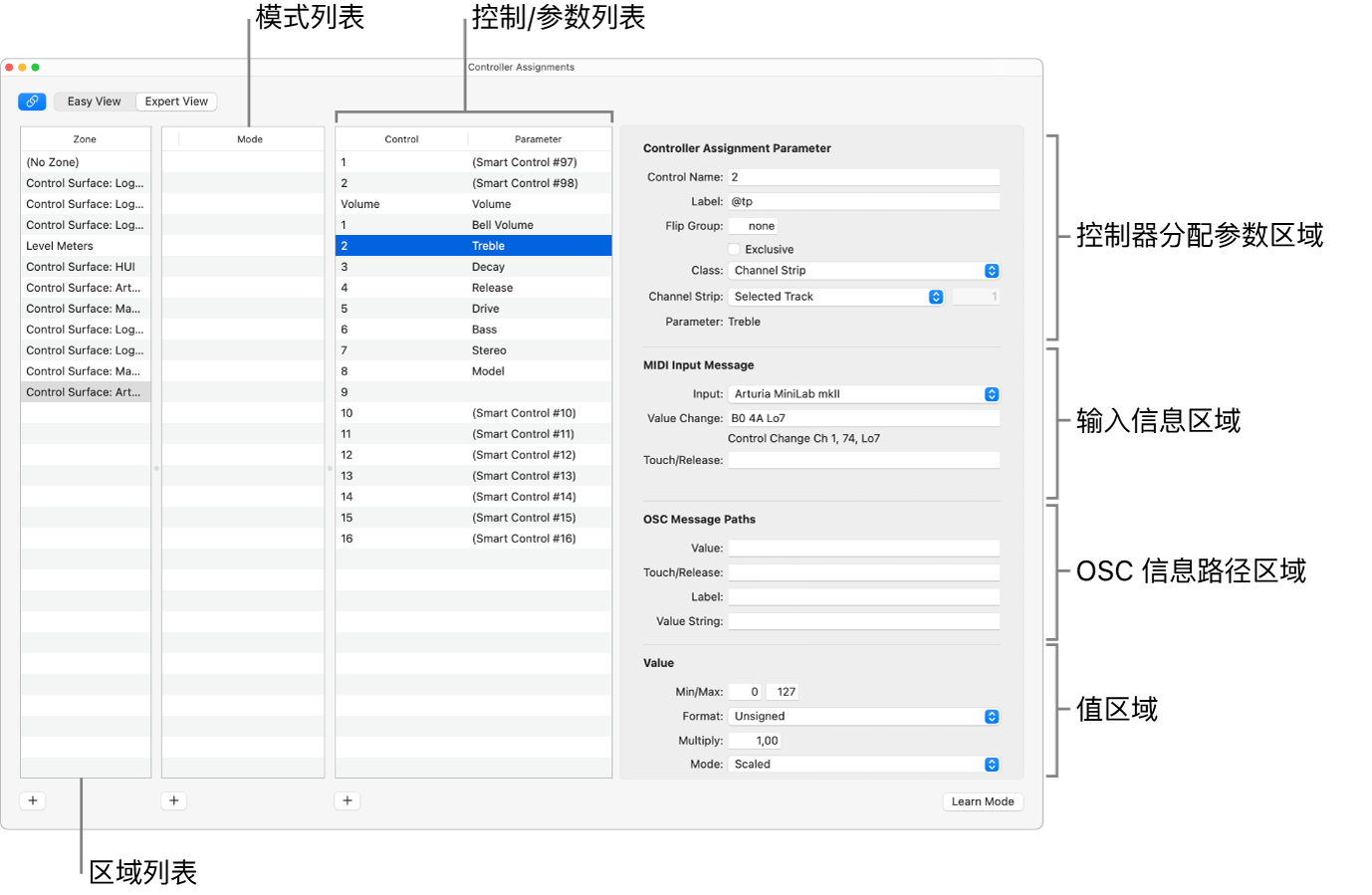
Task: Add a new mode with the plus button
Action: pyautogui.click(x=173, y=799)
